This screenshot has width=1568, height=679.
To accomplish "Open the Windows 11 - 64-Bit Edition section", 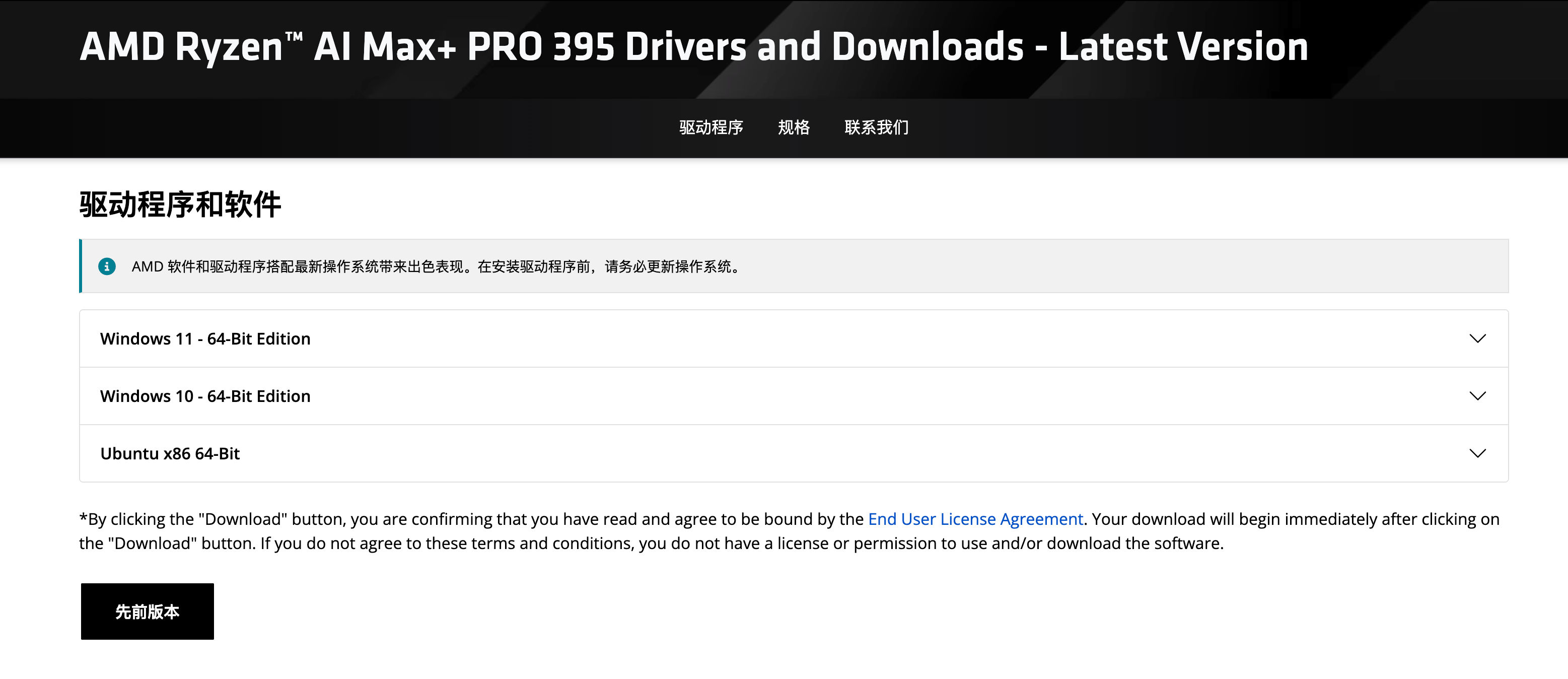I will [x=205, y=338].
